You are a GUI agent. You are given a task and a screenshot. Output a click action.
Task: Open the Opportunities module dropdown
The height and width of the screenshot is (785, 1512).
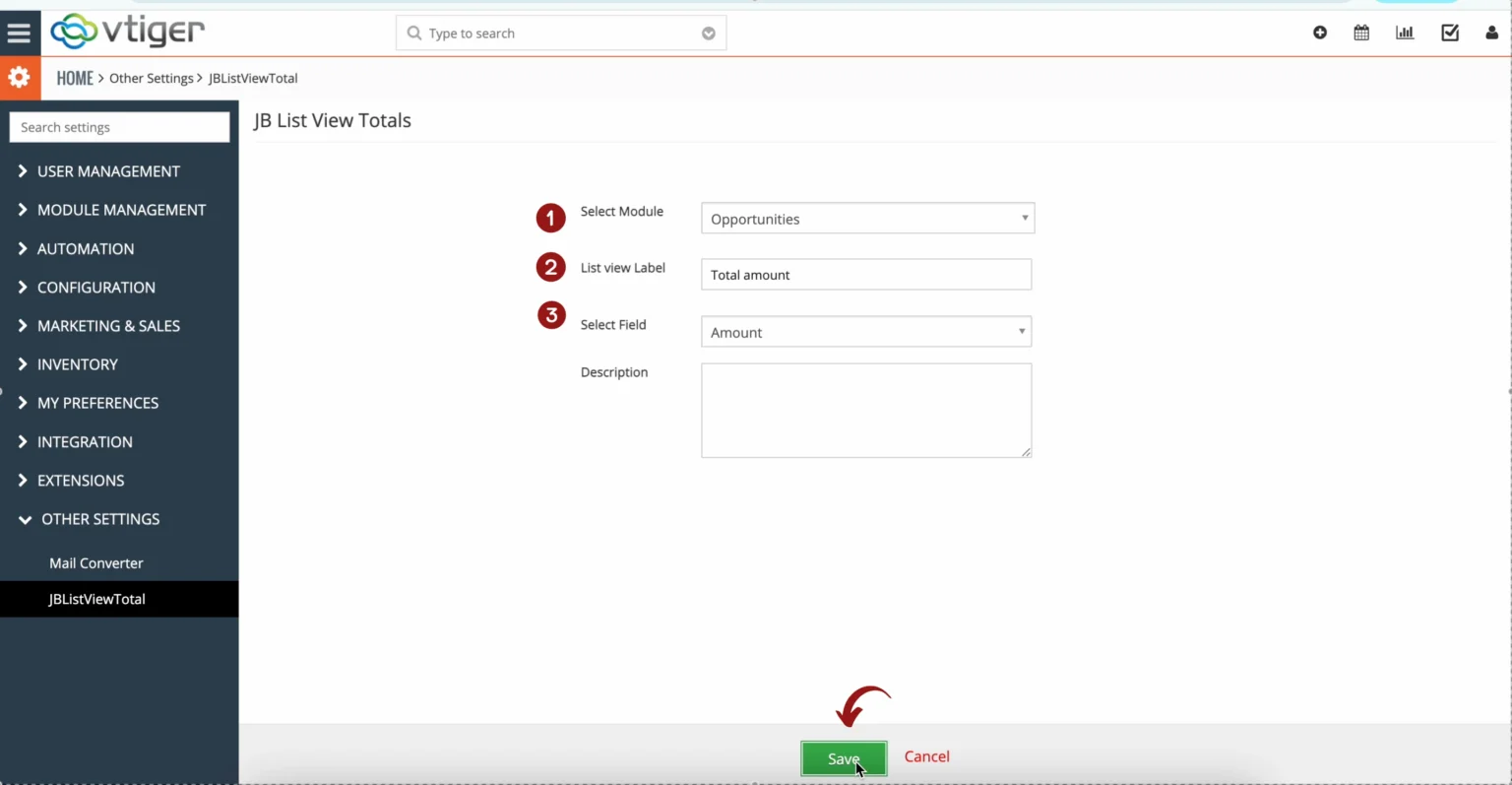pyautogui.click(x=866, y=218)
